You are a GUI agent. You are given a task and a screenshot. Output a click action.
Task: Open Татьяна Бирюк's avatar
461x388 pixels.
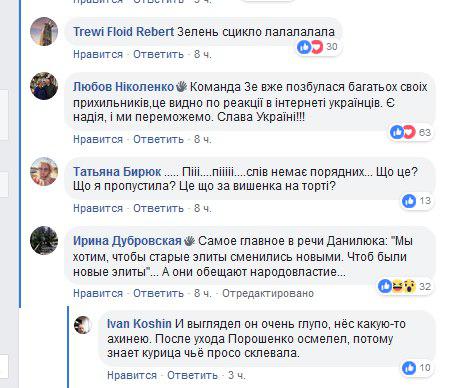(x=44, y=171)
